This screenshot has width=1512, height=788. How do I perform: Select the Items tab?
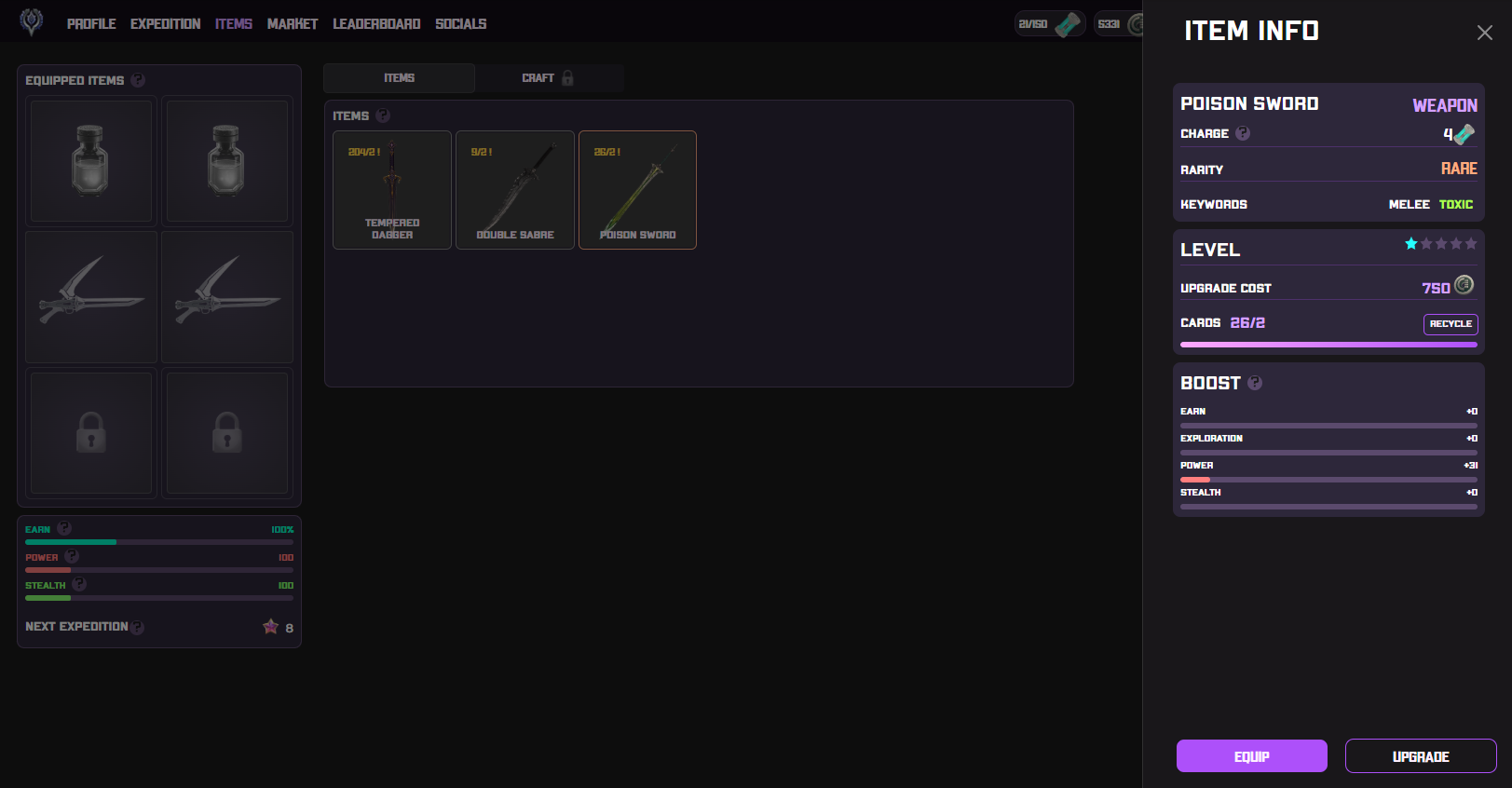click(x=399, y=78)
